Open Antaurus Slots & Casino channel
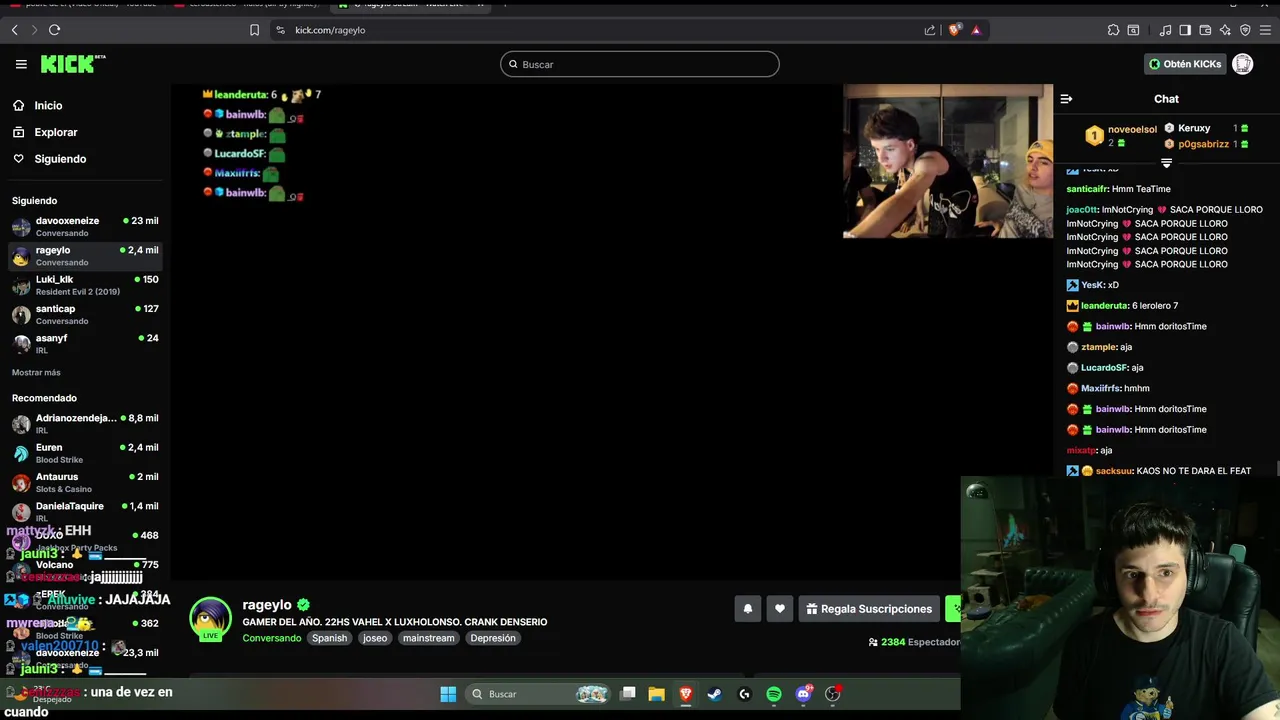Viewport: 1280px width, 720px height. click(85, 482)
